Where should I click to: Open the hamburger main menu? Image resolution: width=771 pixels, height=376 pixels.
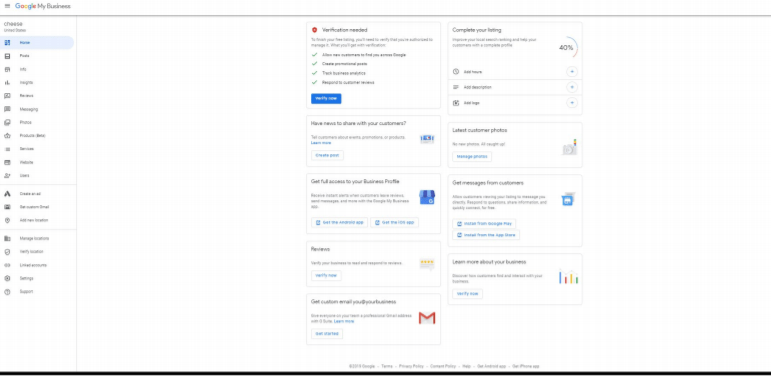pyautogui.click(x=7, y=6)
